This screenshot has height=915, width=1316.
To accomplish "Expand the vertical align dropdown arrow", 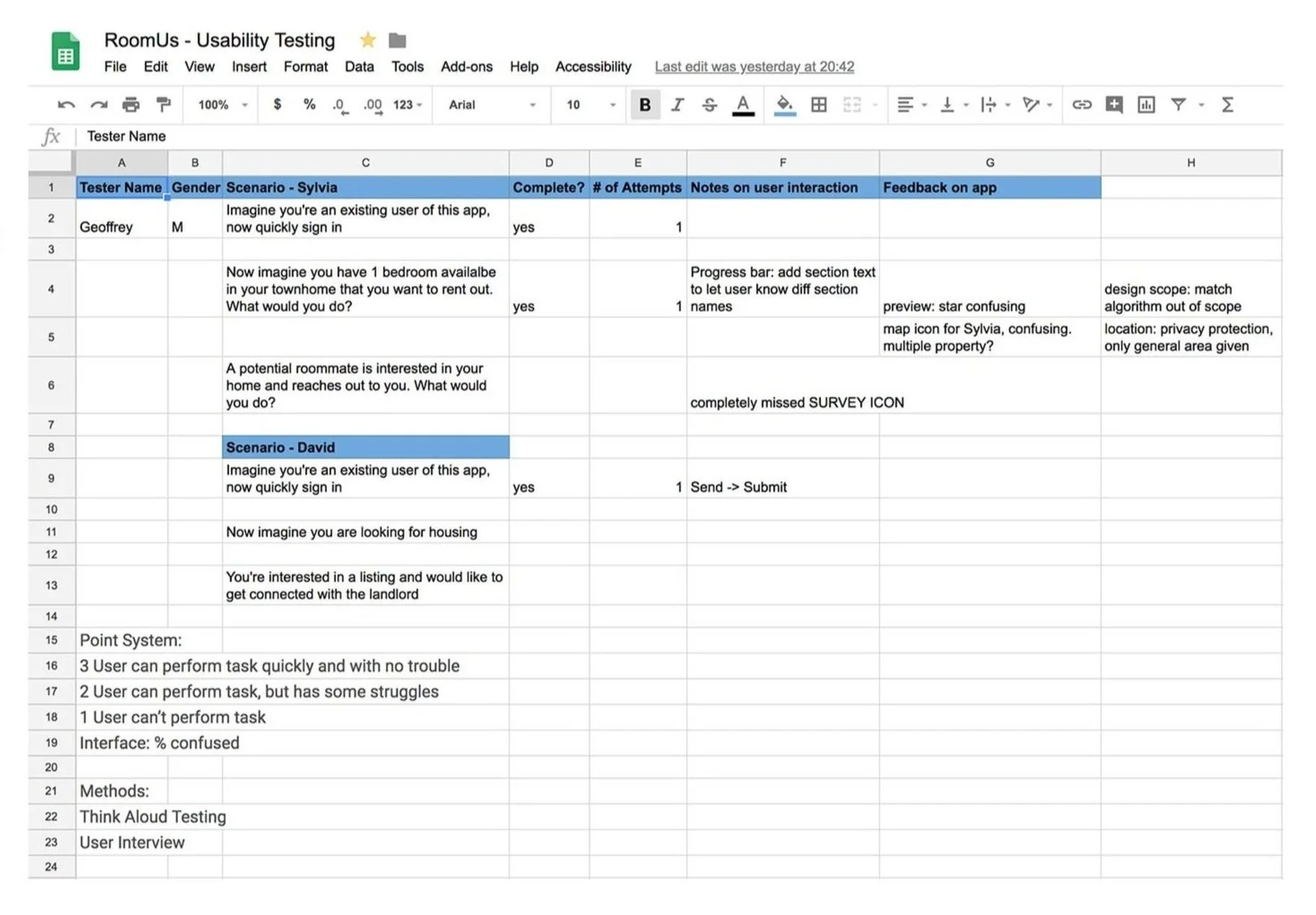I will pyautogui.click(x=966, y=106).
